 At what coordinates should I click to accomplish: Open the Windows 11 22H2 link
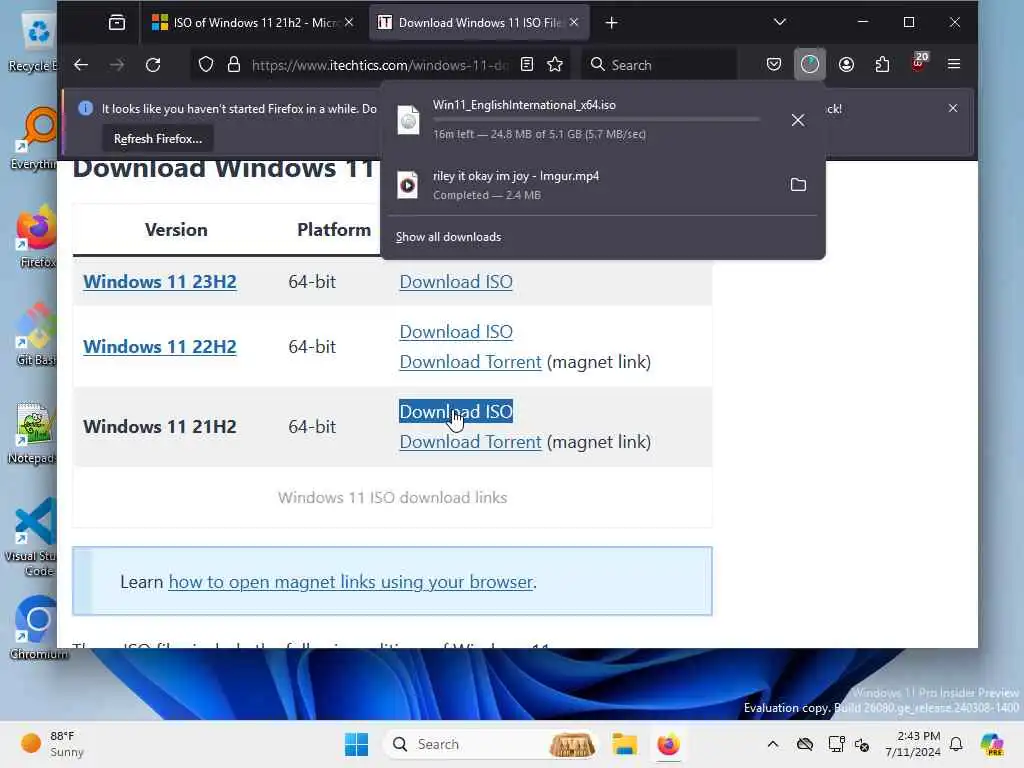coord(160,346)
